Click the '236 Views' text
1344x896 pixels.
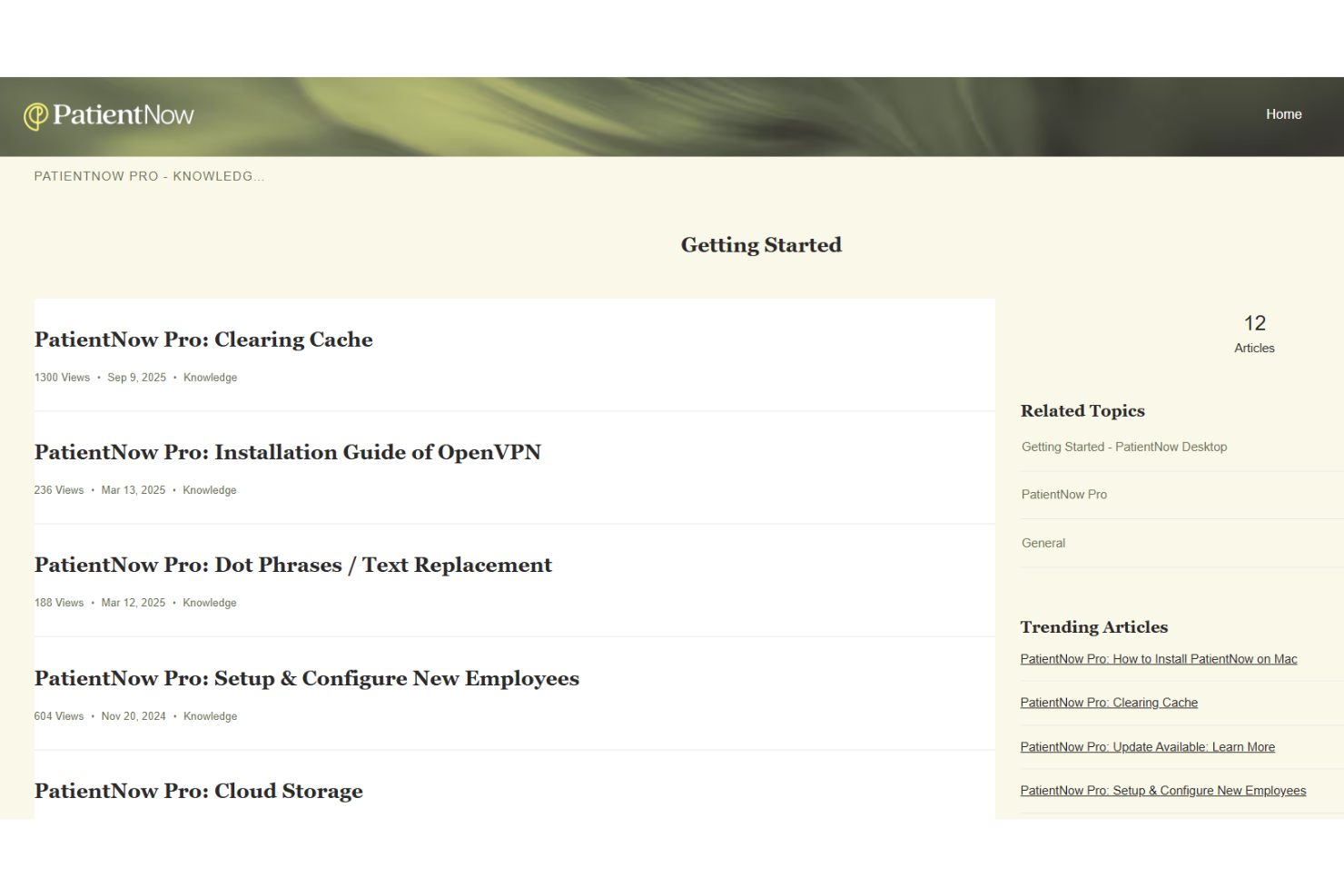[59, 490]
